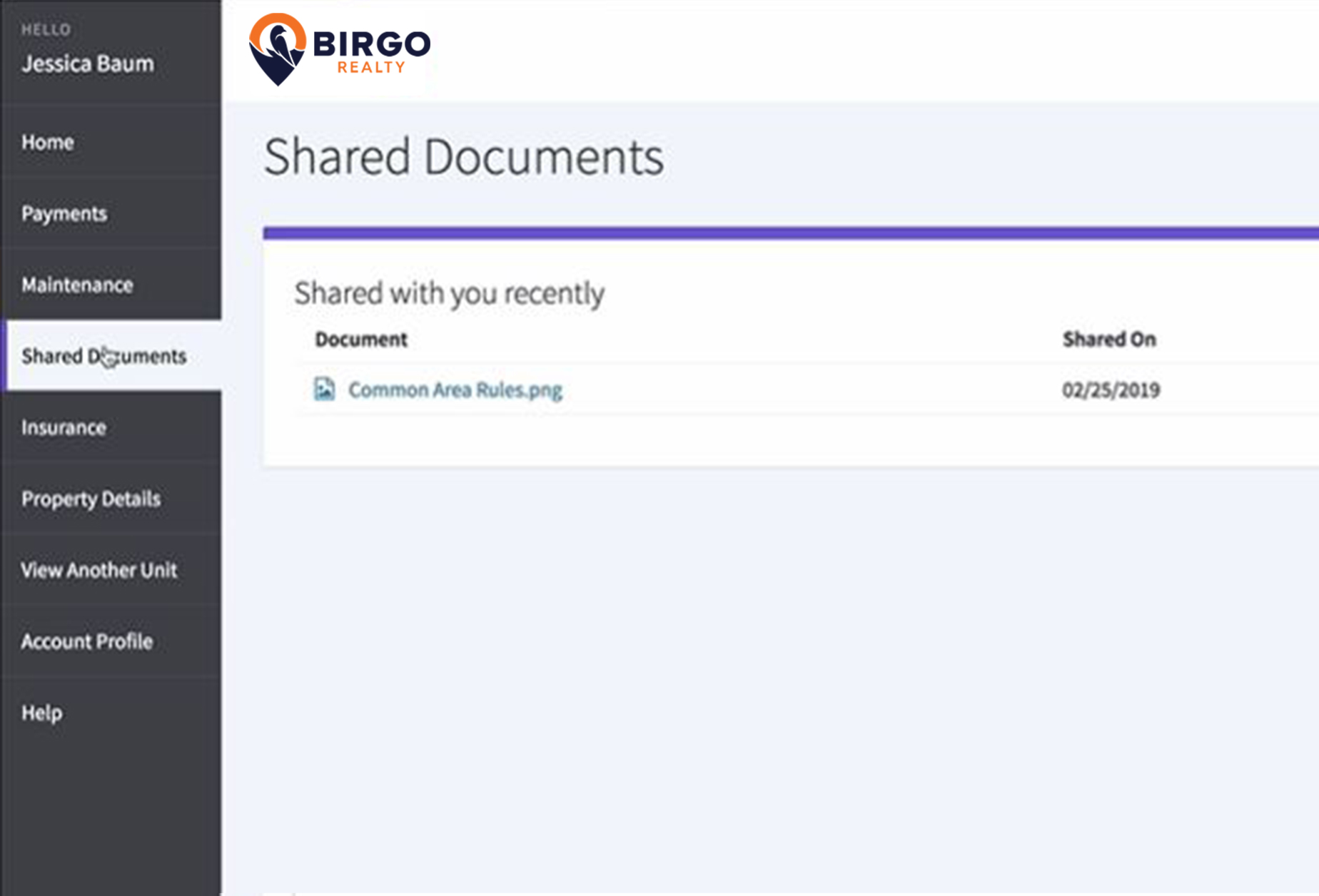
Task: Click the Jessica Baum greeting in the sidebar
Action: [87, 63]
